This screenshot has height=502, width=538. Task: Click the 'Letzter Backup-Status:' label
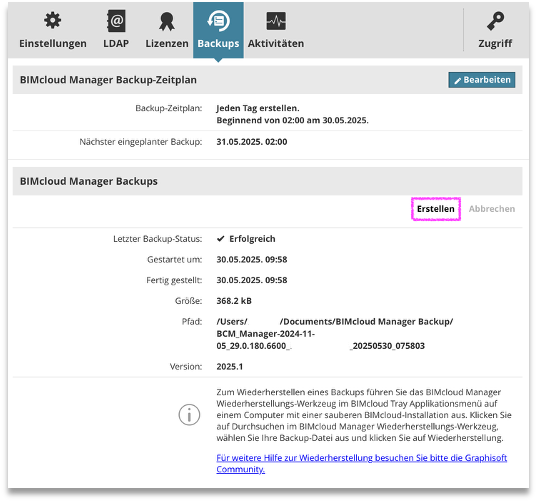[157, 239]
